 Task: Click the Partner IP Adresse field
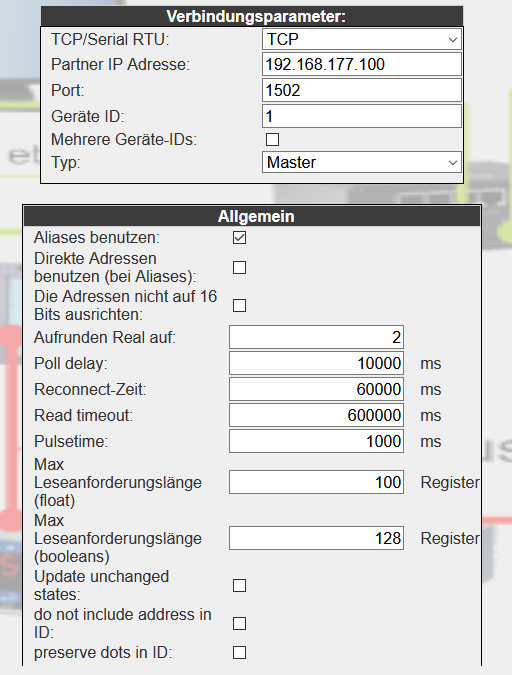click(362, 65)
